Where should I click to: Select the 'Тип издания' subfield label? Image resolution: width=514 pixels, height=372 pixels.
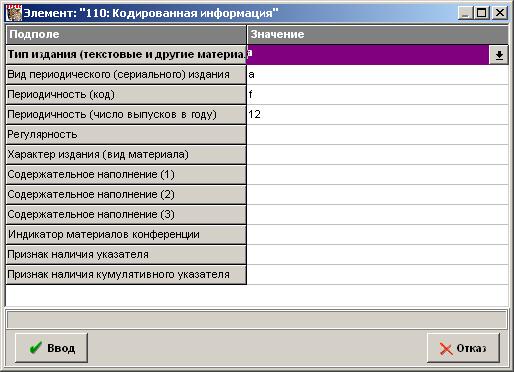coord(126,55)
